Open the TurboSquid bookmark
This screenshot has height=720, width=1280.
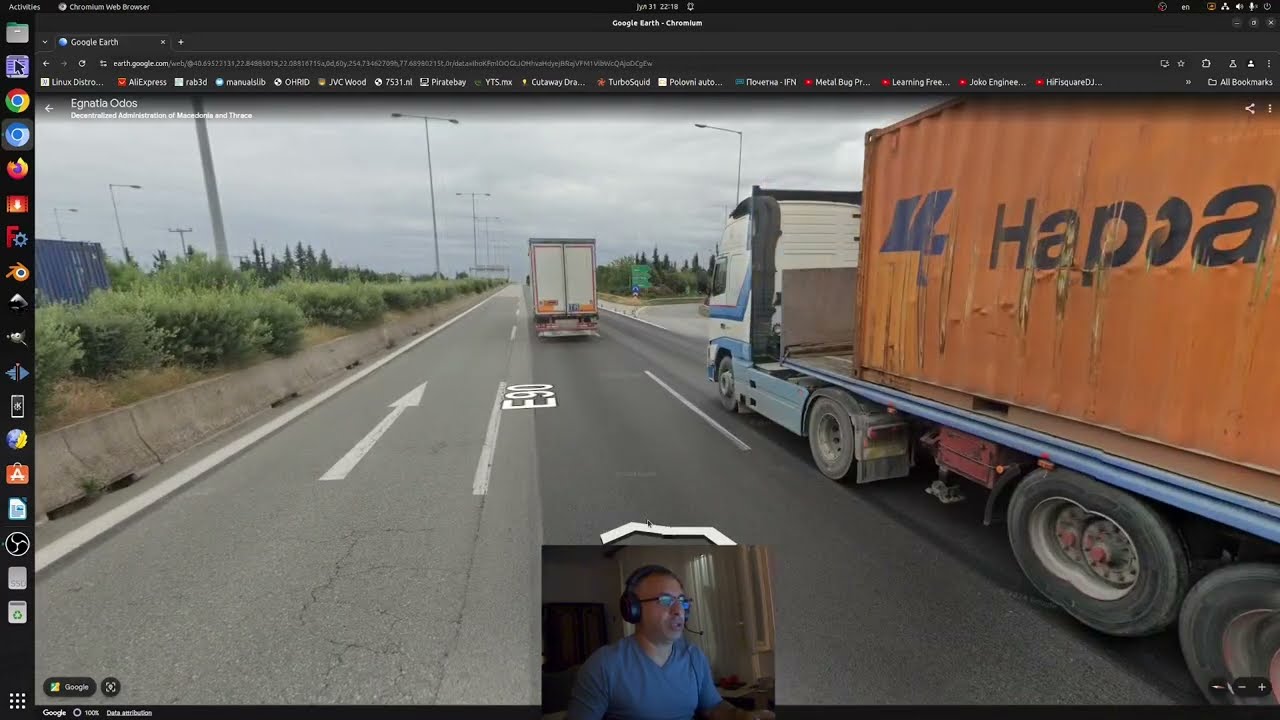[x=623, y=82]
